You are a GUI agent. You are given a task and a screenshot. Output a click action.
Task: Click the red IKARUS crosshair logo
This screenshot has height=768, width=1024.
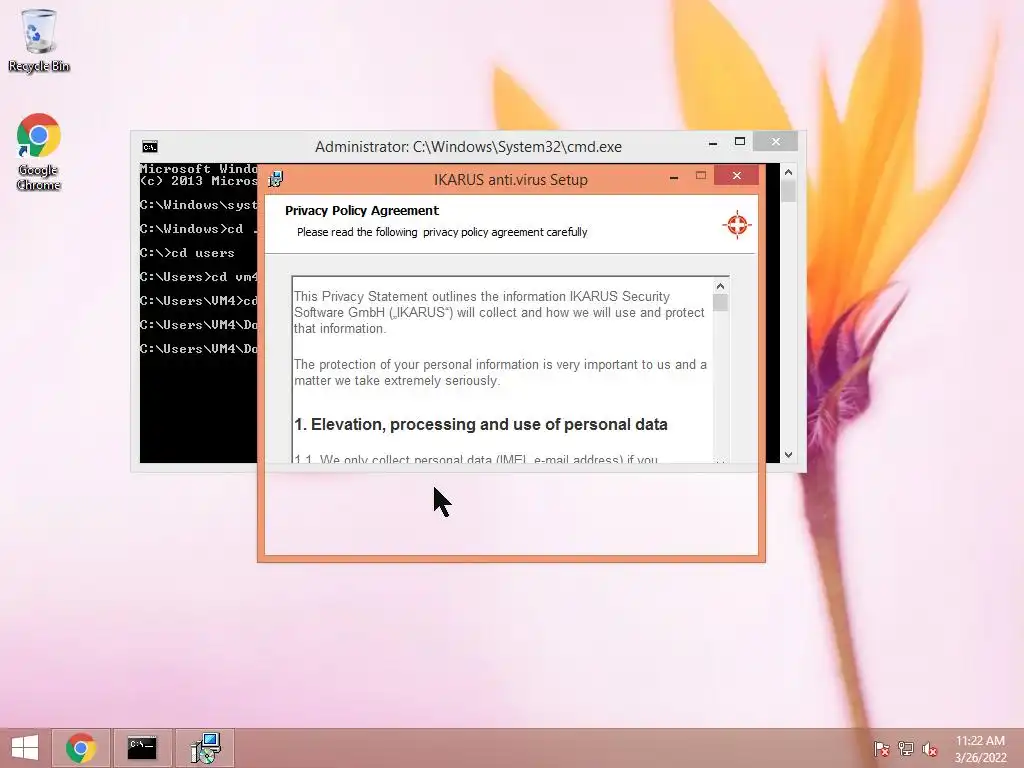(737, 225)
